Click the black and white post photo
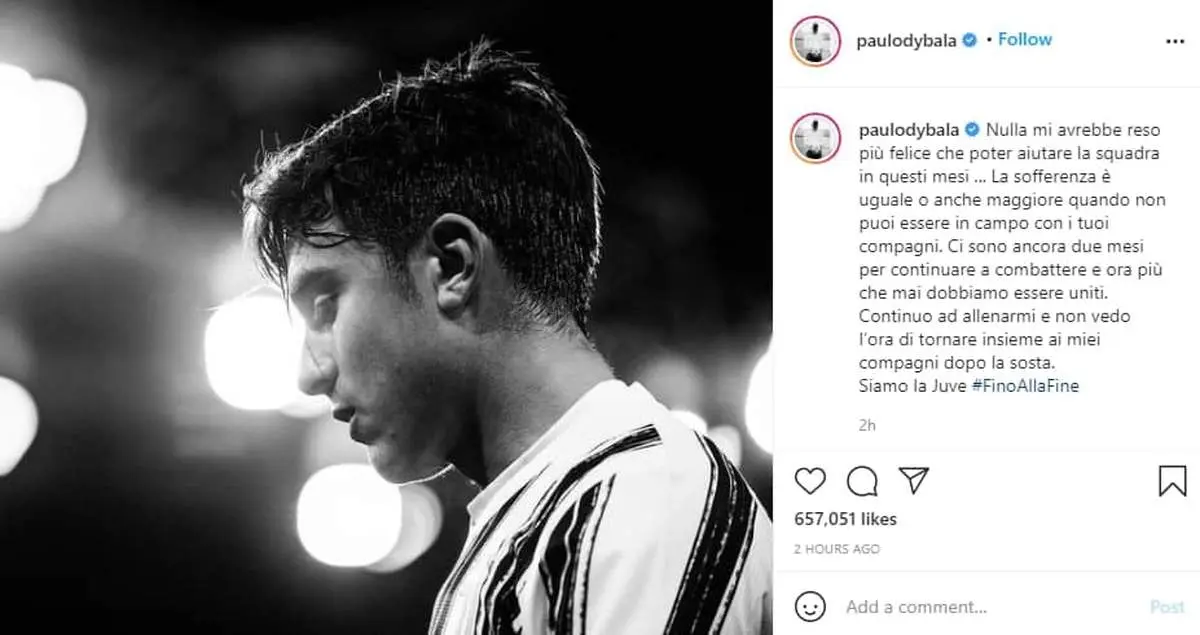The width and height of the screenshot is (1200, 635). (x=386, y=317)
